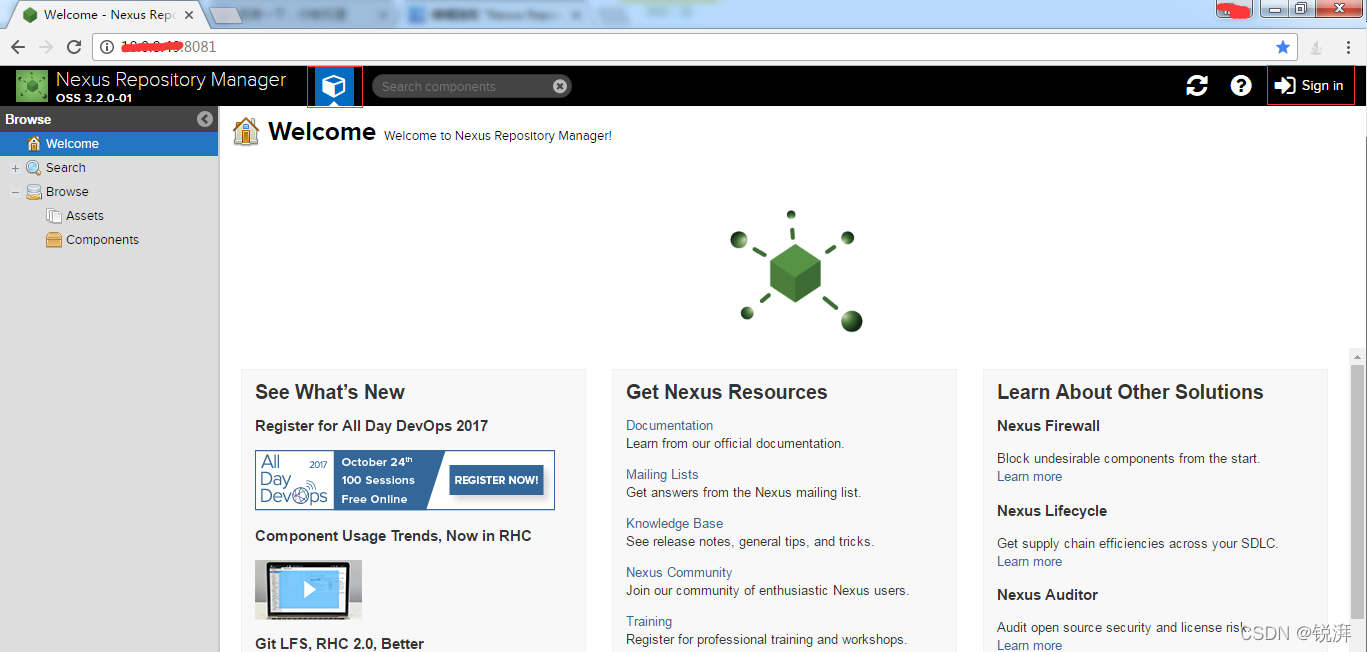Viewport: 1367px width, 652px height.
Task: Select Welcome in the sidebar
Action: 109,143
